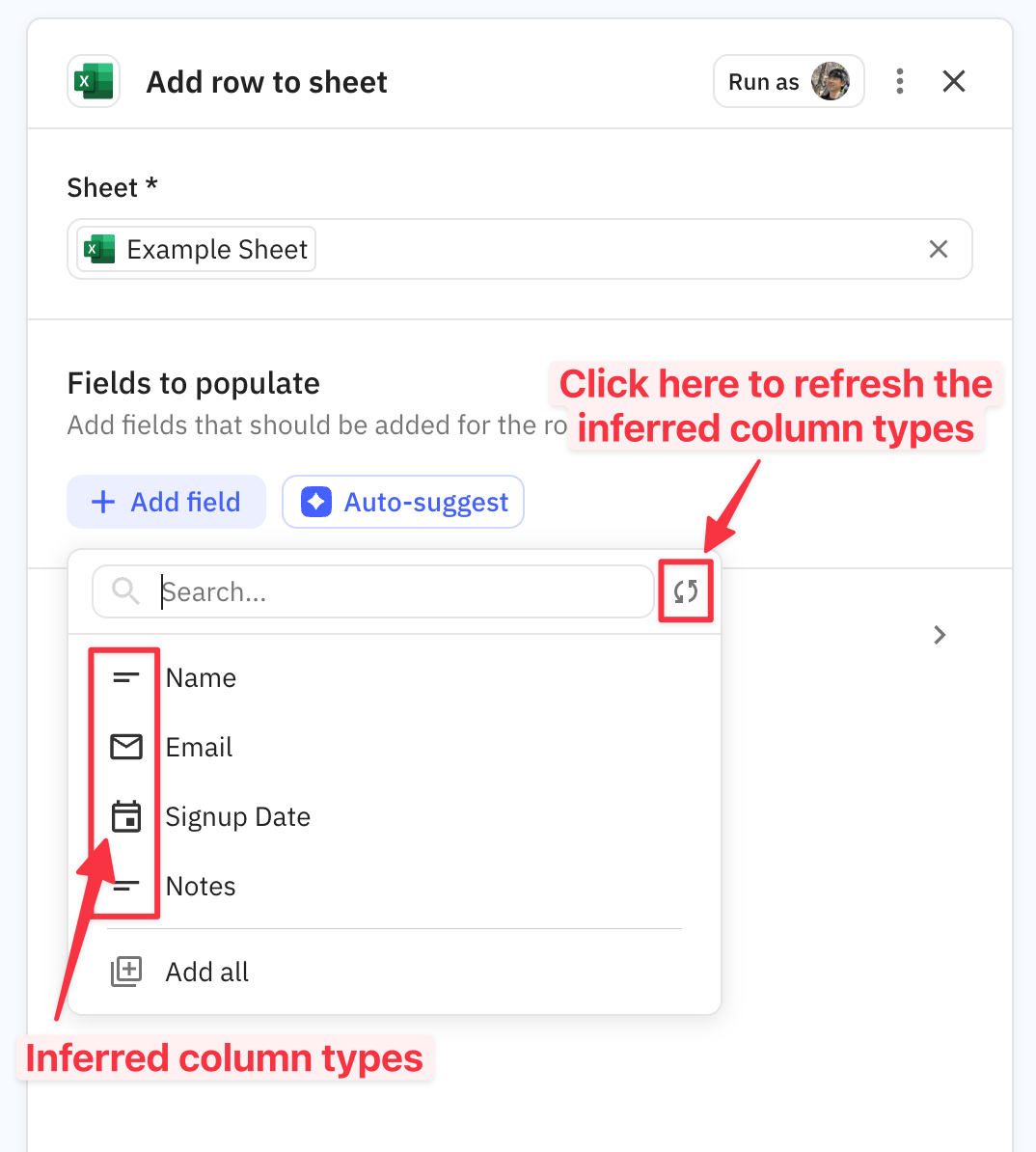Image resolution: width=1036 pixels, height=1152 pixels.
Task: Click the refresh inferred column types icon
Action: pos(686,591)
